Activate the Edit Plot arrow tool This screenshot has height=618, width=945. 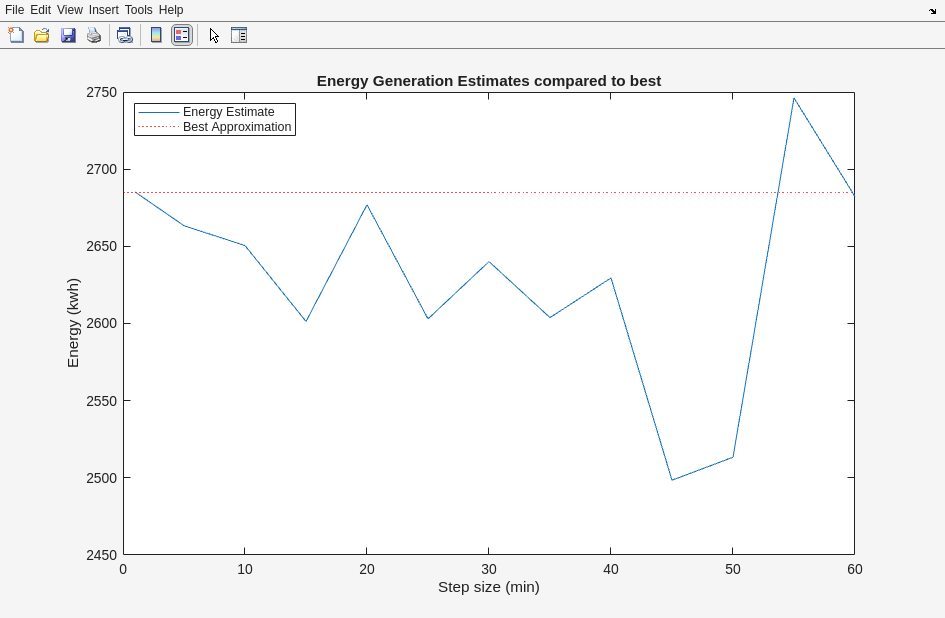(x=214, y=35)
